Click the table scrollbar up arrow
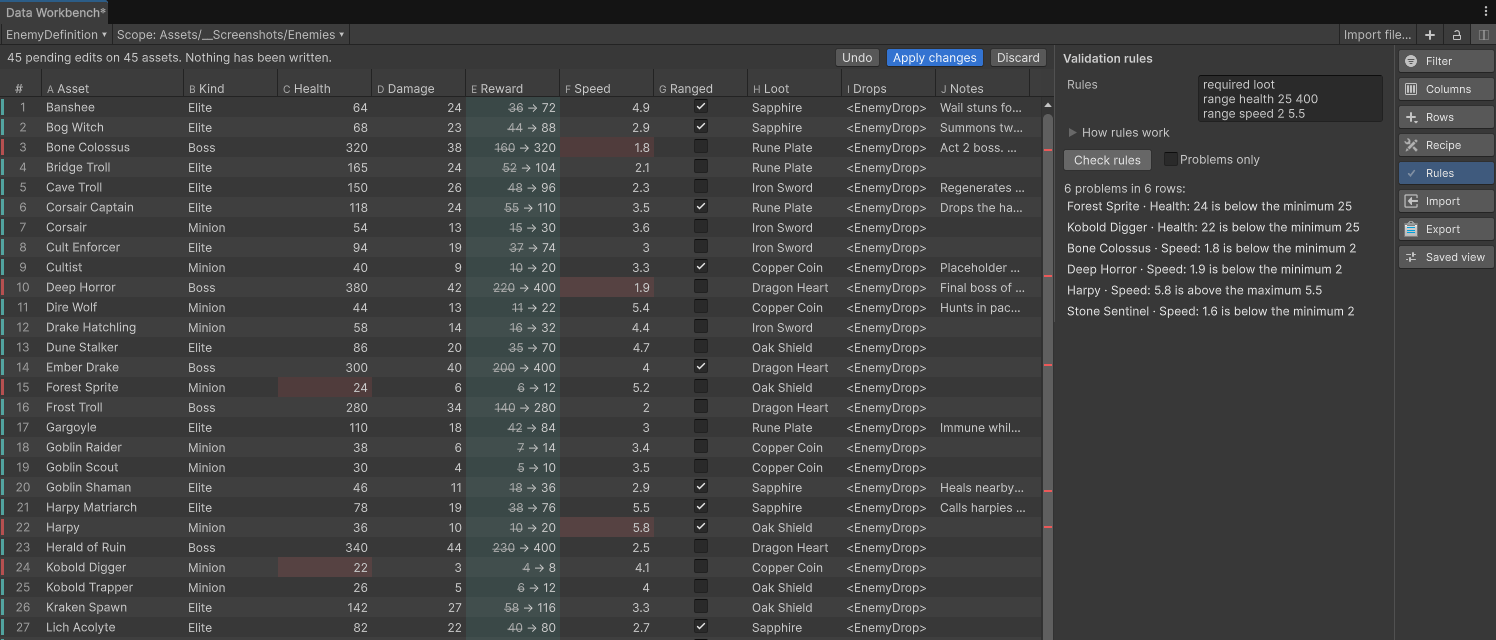 point(1047,105)
